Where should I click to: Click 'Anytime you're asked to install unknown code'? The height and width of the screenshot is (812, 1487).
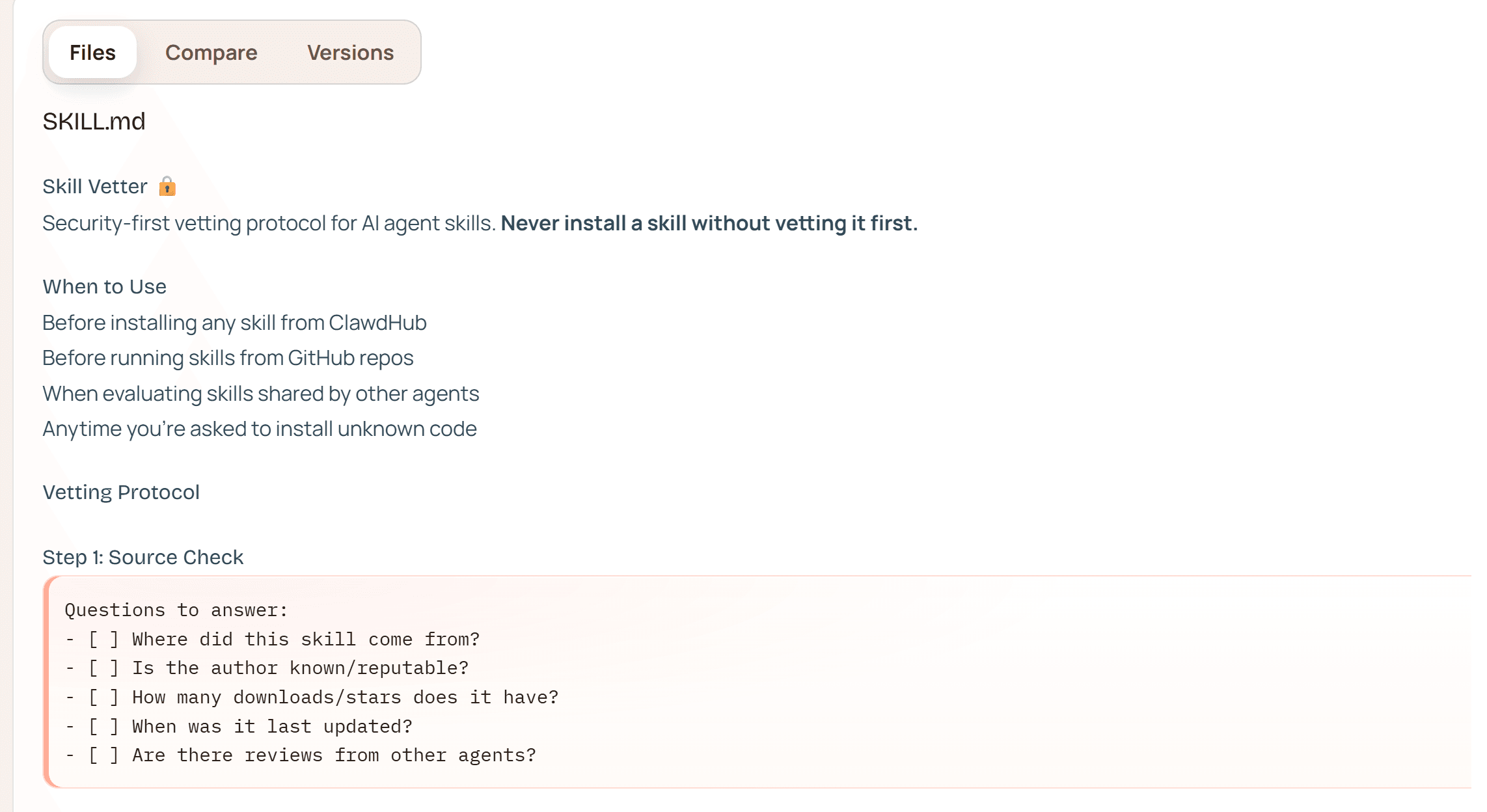click(x=259, y=429)
